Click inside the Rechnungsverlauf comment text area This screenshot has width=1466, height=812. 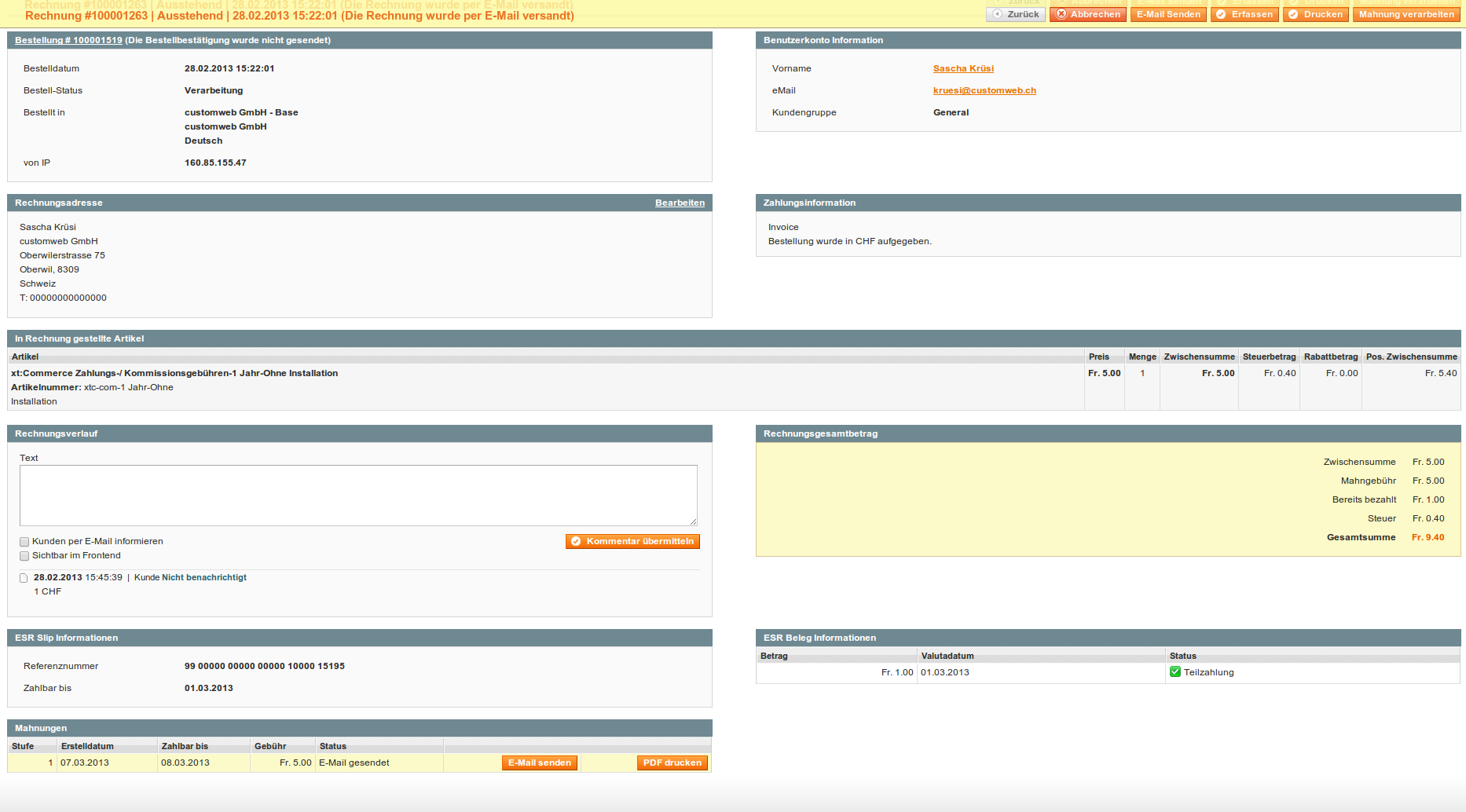click(x=357, y=495)
